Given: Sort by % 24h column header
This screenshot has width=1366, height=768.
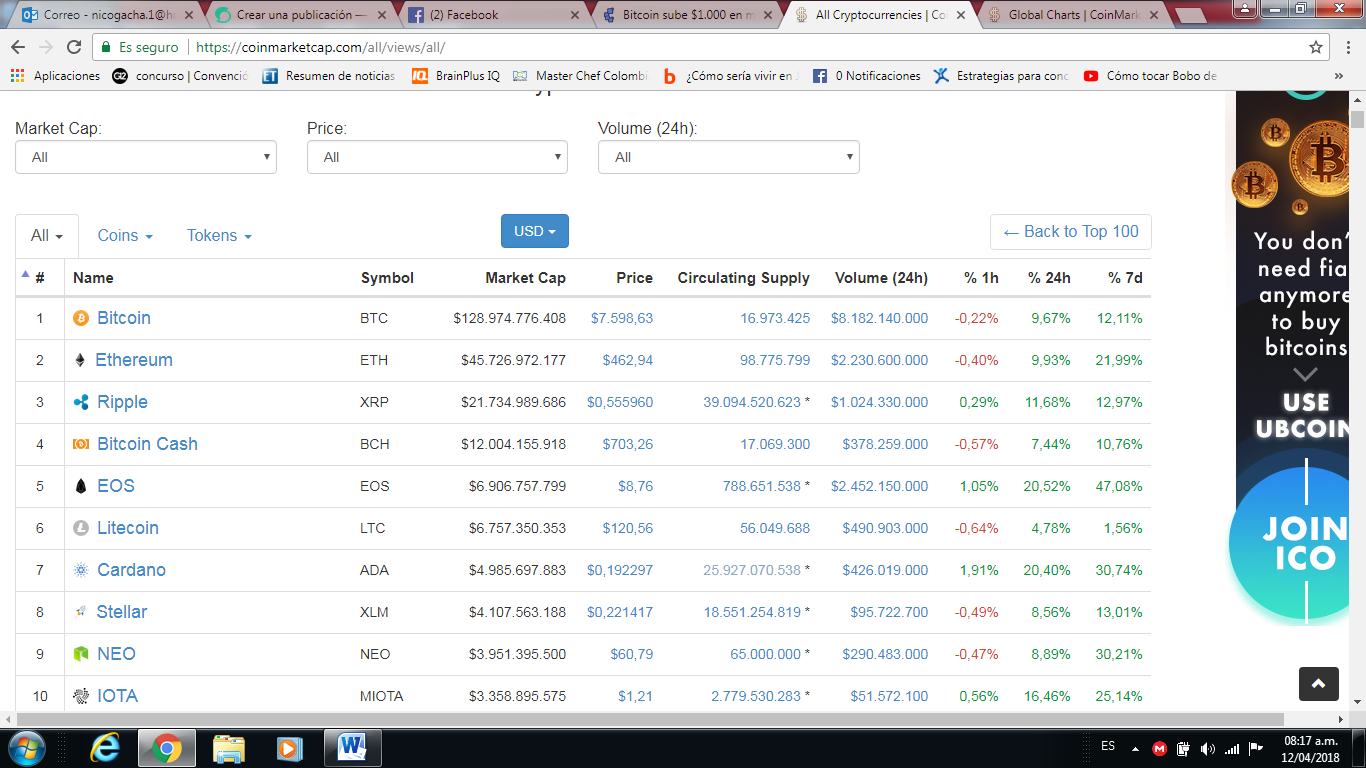Looking at the screenshot, I should [1049, 278].
